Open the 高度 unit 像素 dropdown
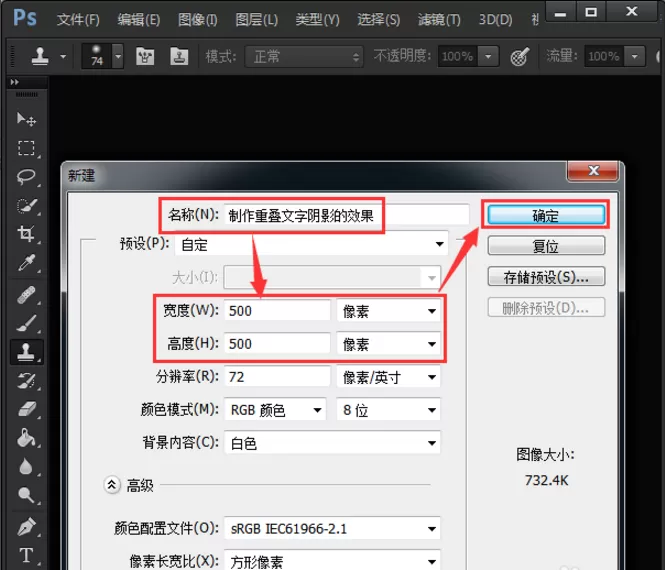 (x=388, y=344)
